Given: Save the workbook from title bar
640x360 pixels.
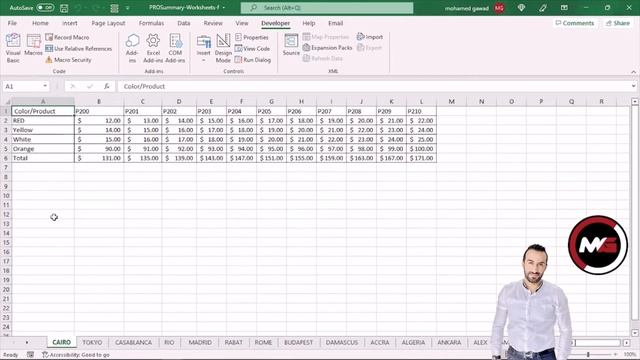Looking at the screenshot, I should tap(64, 8).
